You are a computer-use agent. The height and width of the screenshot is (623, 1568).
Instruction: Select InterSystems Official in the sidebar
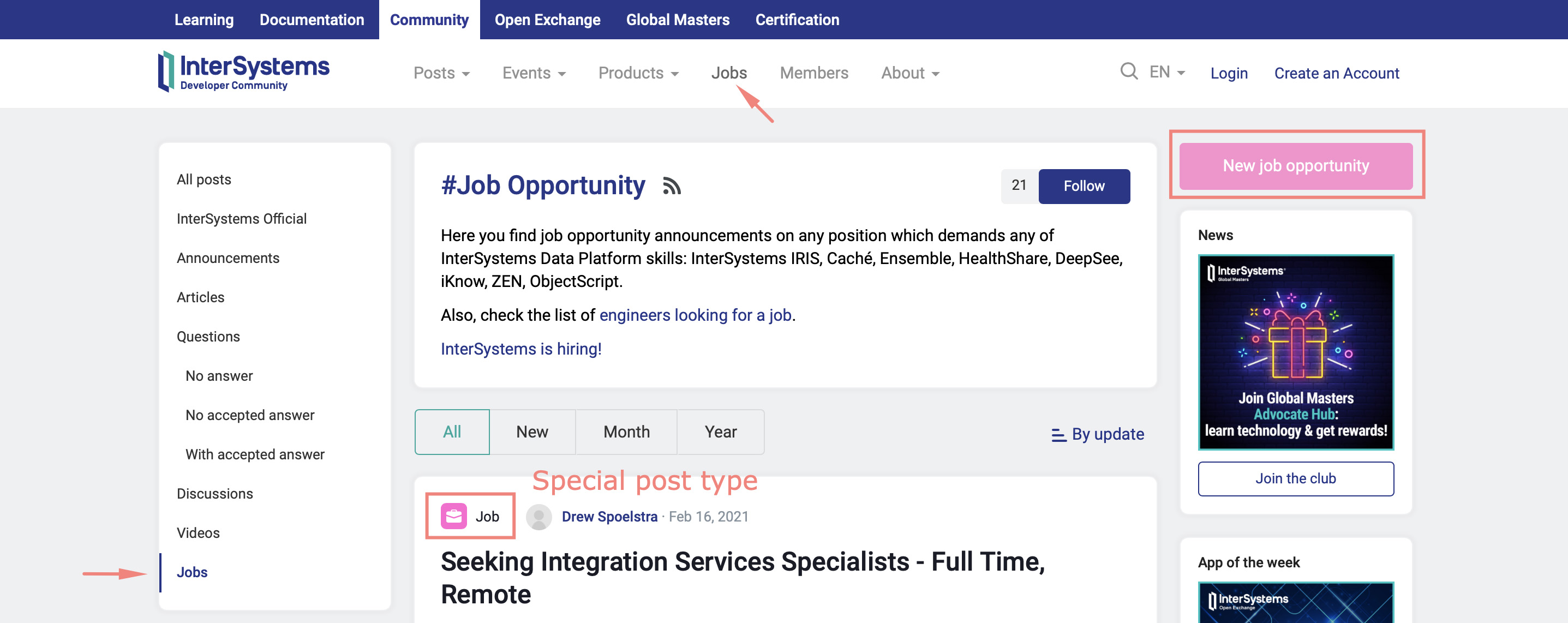[x=242, y=218]
